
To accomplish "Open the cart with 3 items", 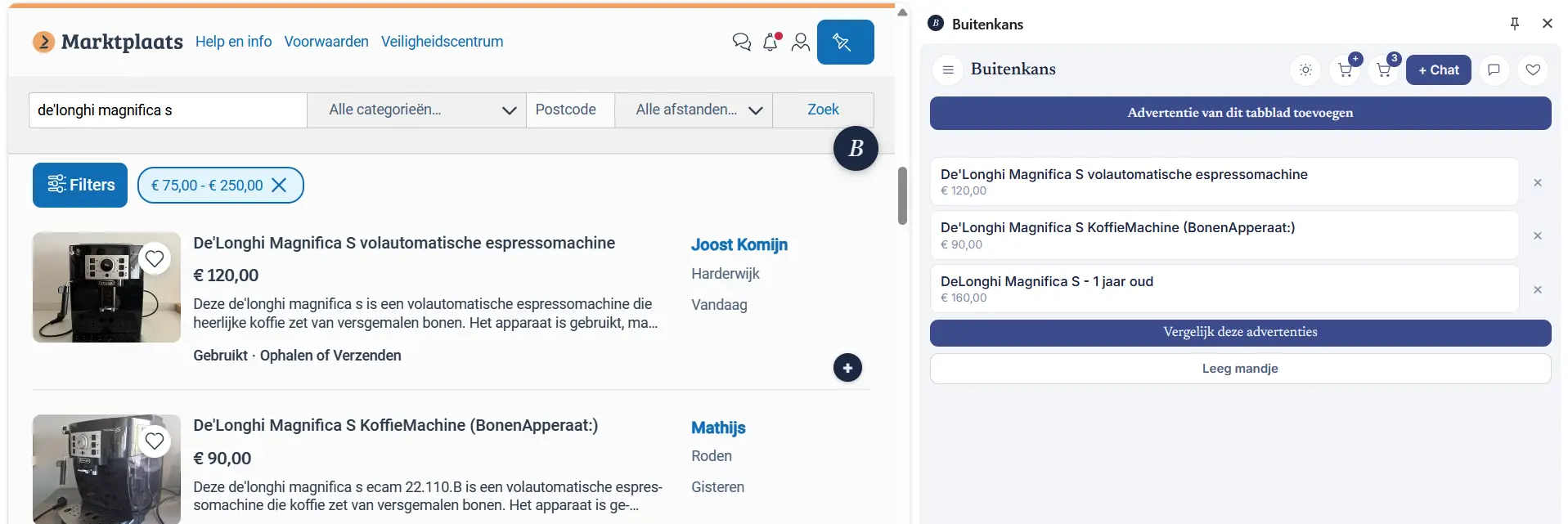I will tap(1385, 69).
